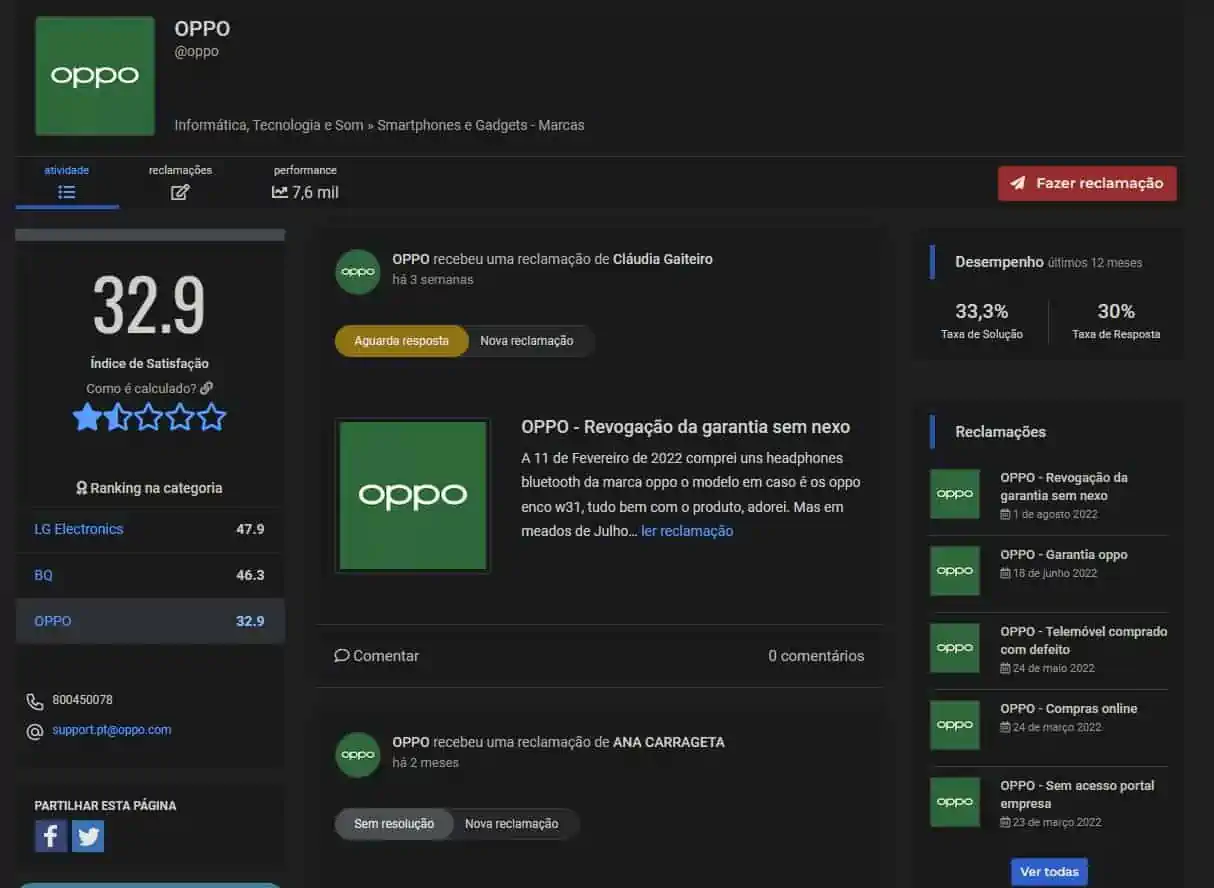Open 'OPPO - Compras online' complaint

coord(1068,708)
